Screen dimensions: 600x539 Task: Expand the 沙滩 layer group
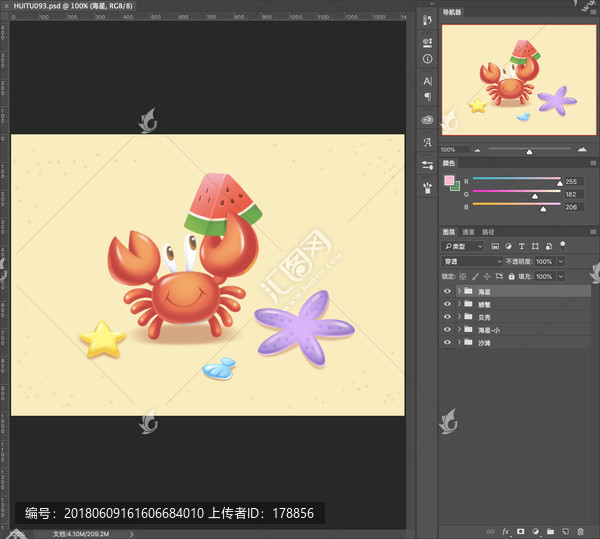pyautogui.click(x=459, y=342)
